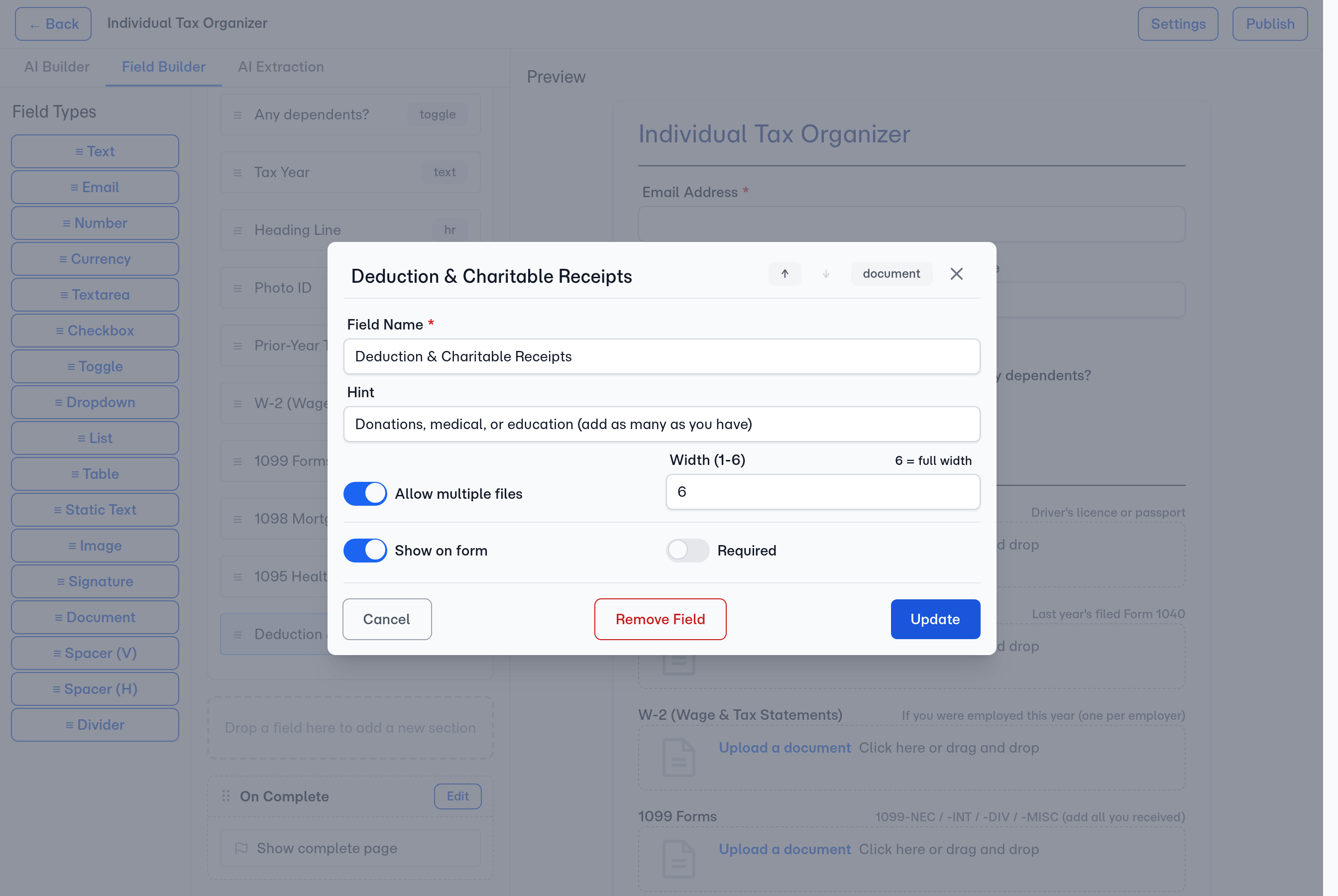Viewport: 1338px width, 896px height.
Task: Select the Spacer (V) field type
Action: [x=95, y=653]
